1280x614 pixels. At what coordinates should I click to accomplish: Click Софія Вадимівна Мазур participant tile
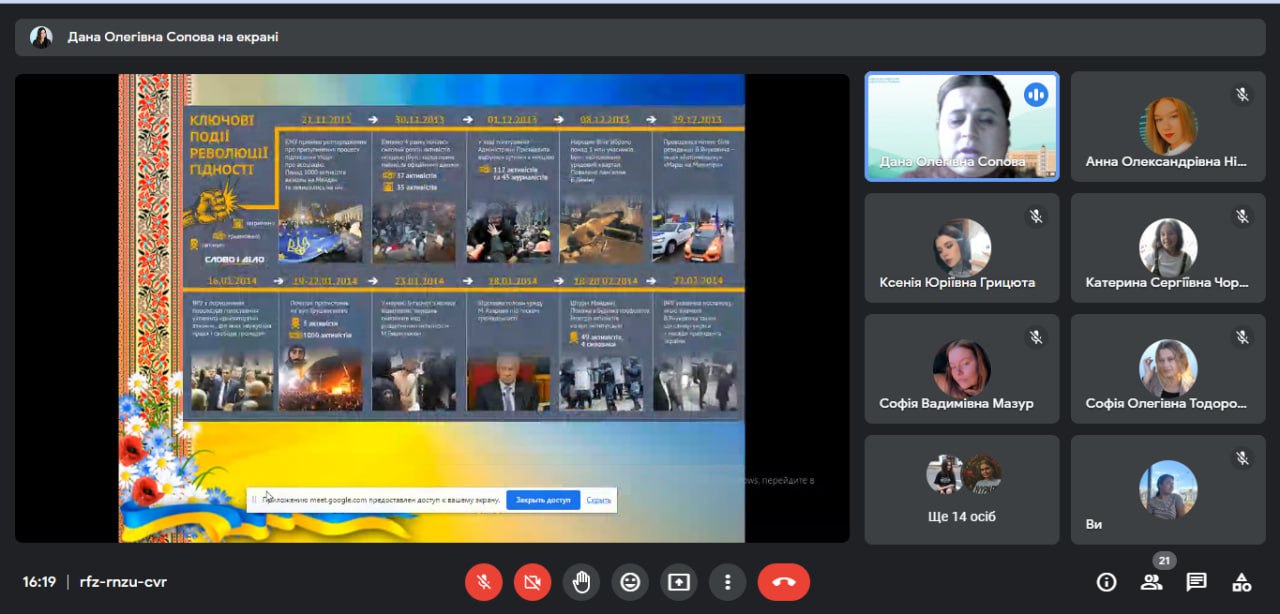(x=961, y=369)
